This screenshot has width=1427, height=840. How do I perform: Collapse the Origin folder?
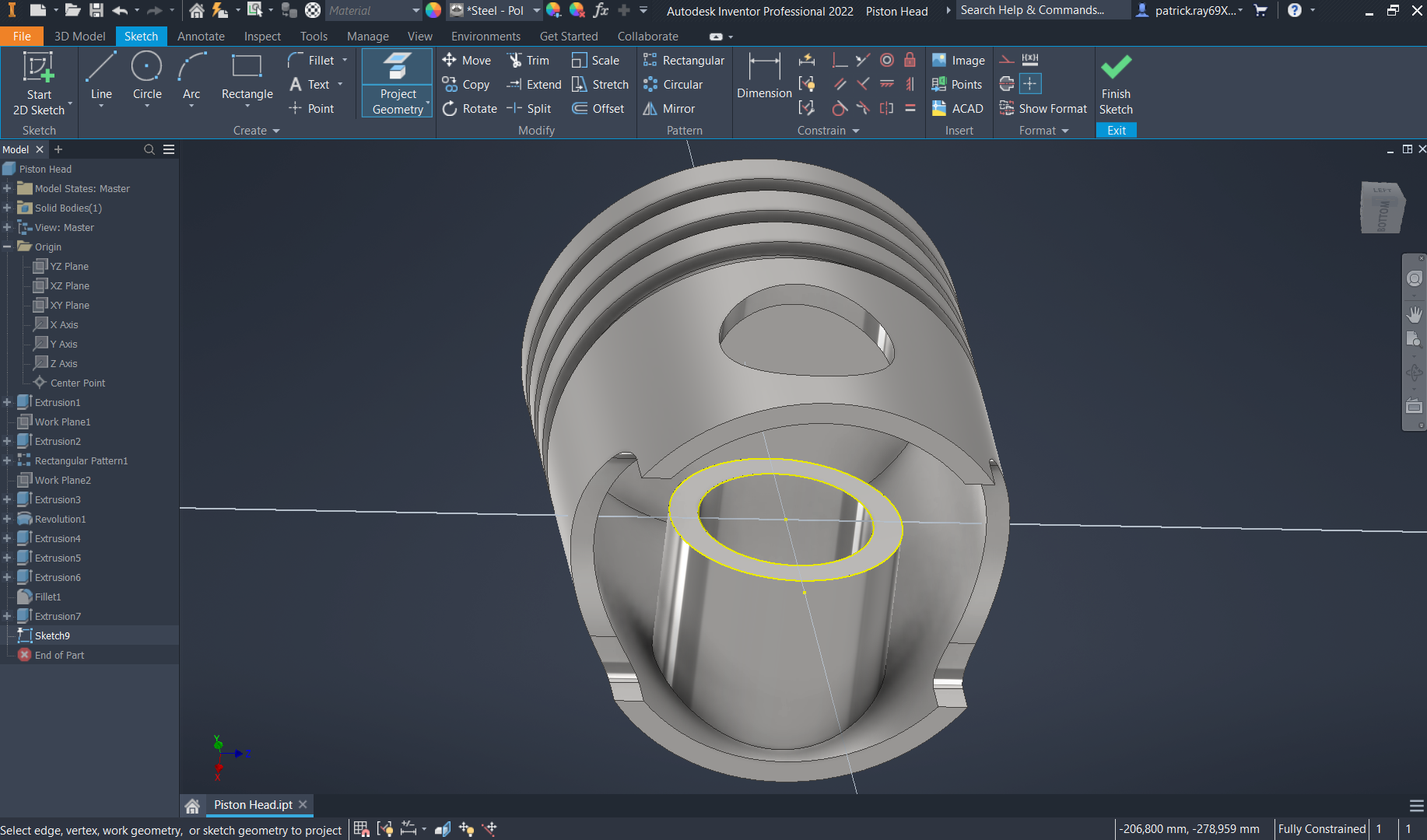tap(7, 247)
